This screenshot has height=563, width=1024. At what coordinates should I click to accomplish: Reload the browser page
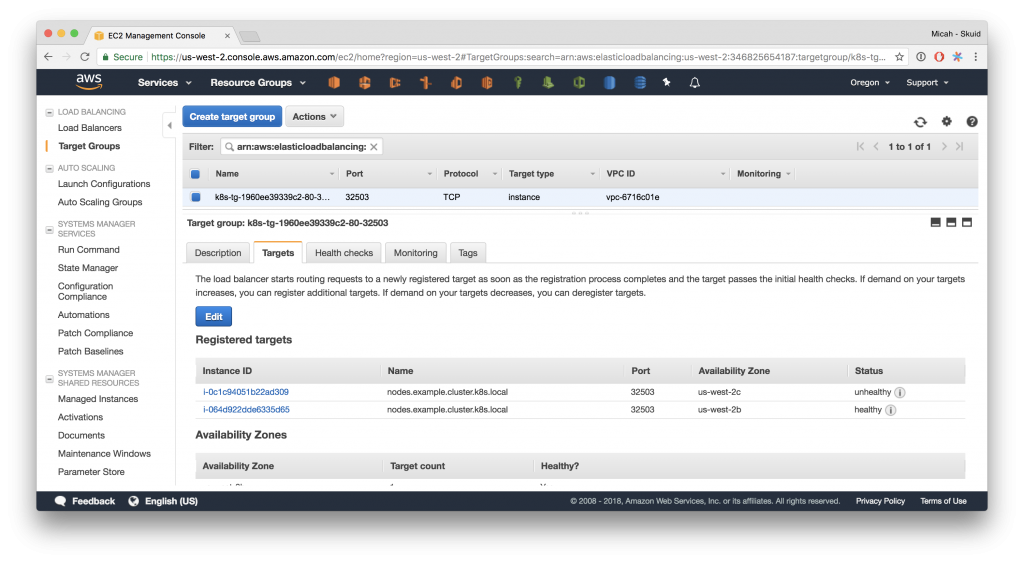click(85, 57)
